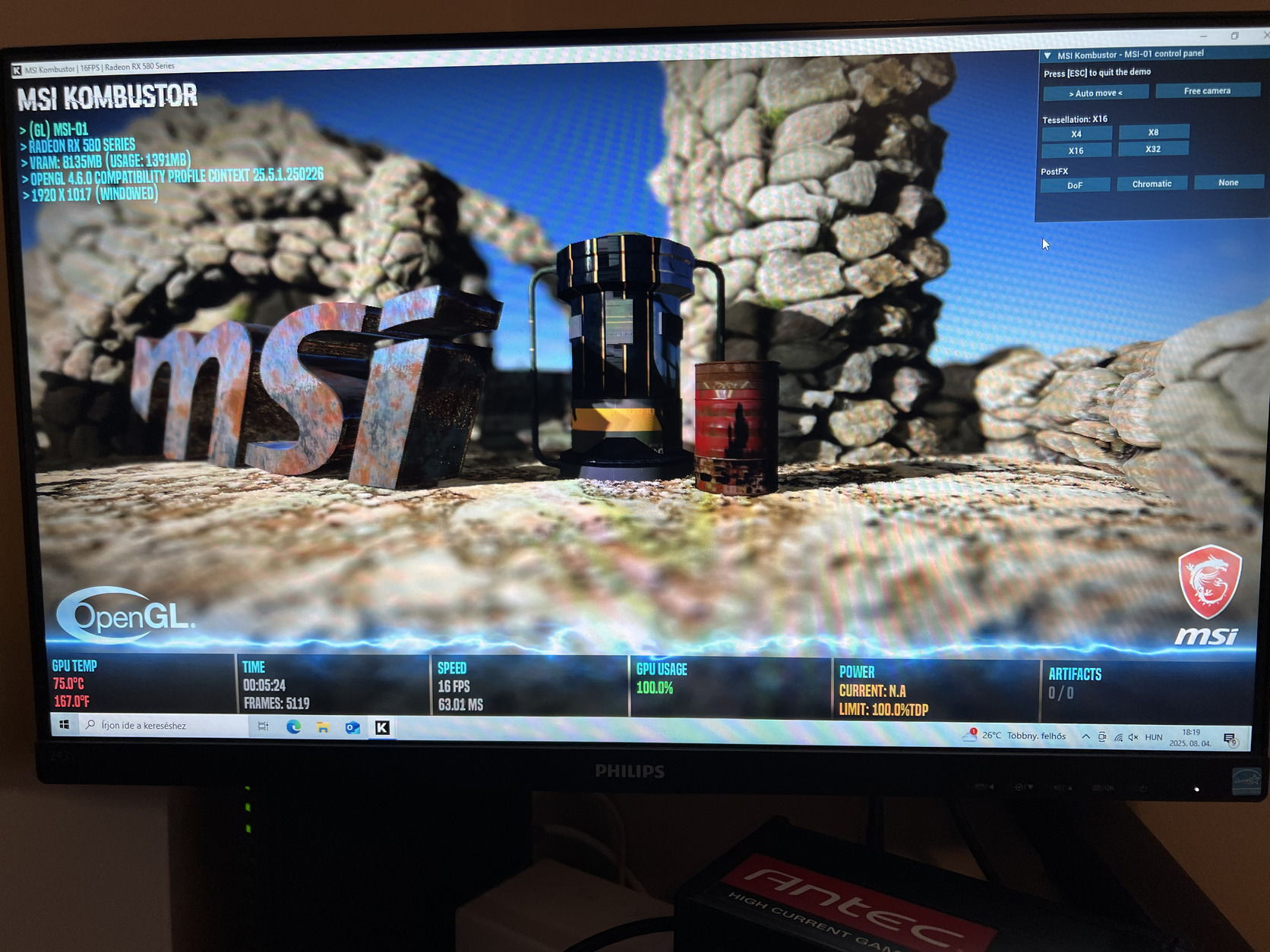Click the 'PostFX' label
1270x952 pixels.
pyautogui.click(x=1054, y=172)
